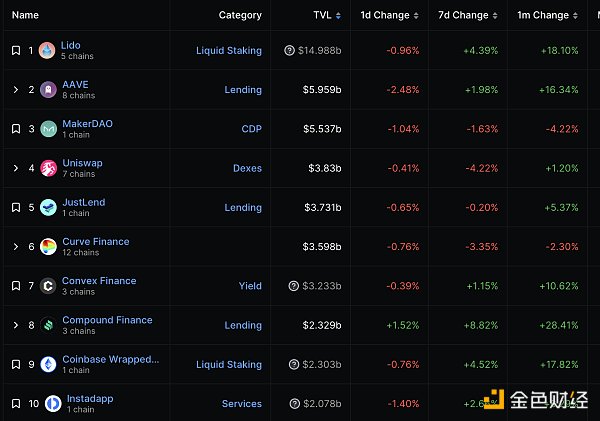The image size is (600, 421).
Task: Click the question mark next to Lido TVL
Action: 290,51
